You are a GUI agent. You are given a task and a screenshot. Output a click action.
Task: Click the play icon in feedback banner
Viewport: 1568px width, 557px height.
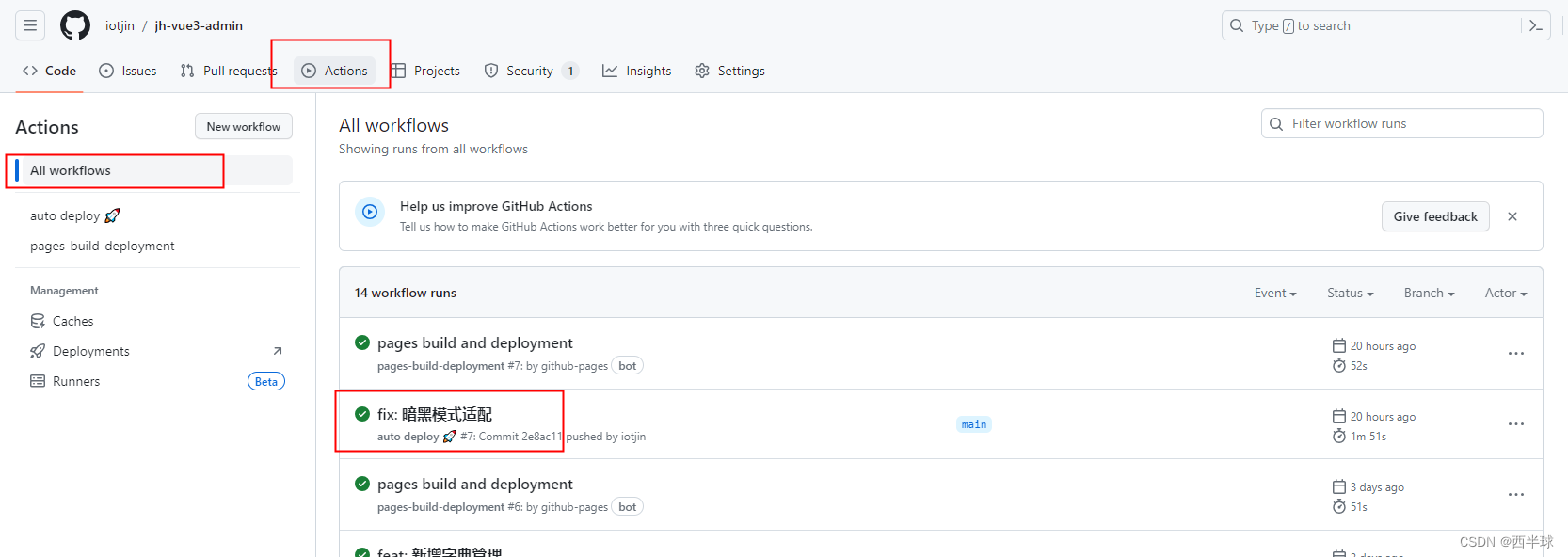point(370,212)
